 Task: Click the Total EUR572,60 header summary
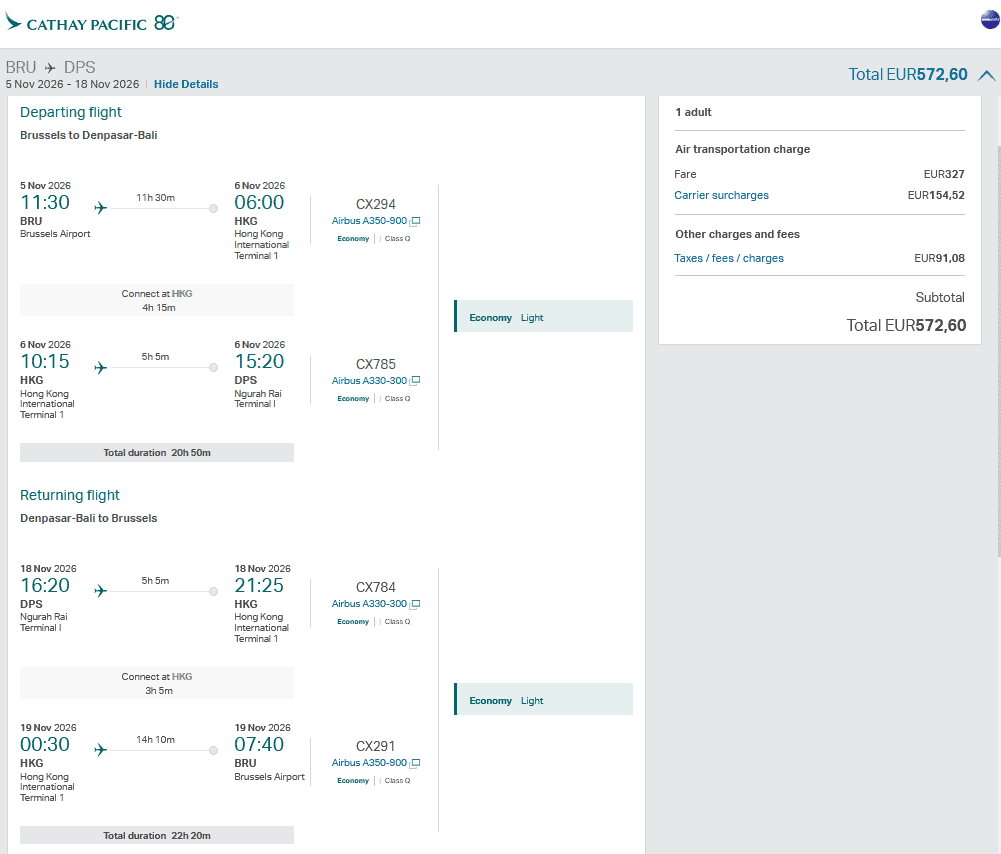[907, 74]
